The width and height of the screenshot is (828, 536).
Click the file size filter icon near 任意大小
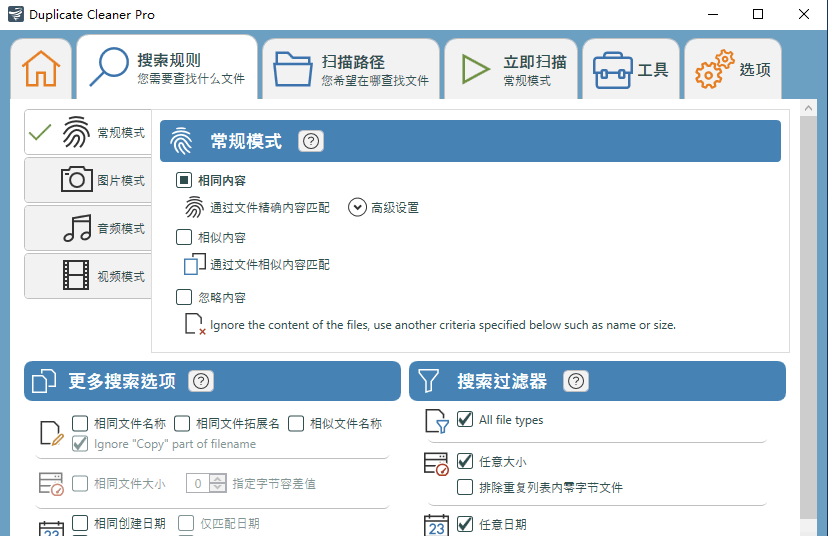click(436, 464)
